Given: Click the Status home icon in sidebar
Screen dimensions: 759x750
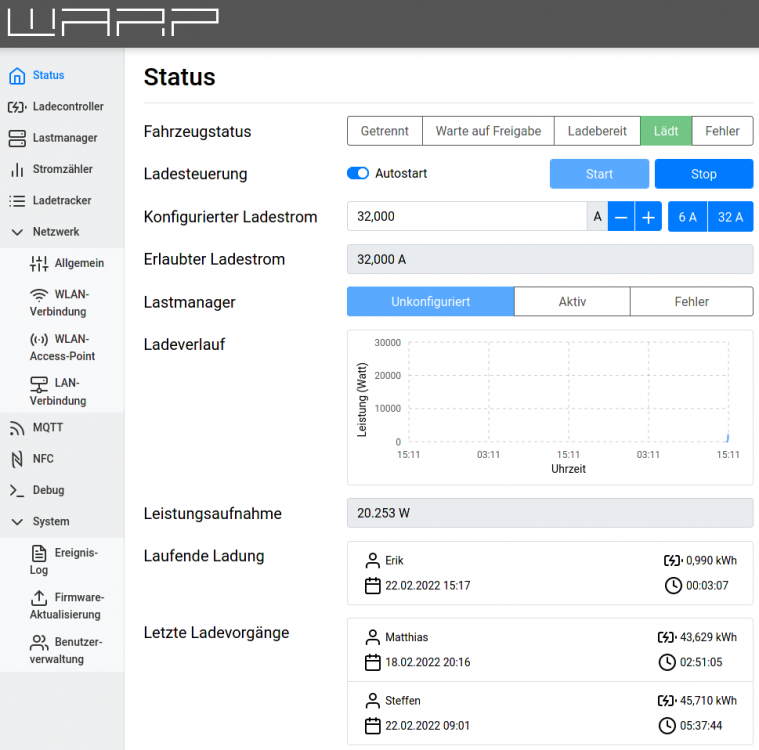Looking at the screenshot, I should pos(17,76).
